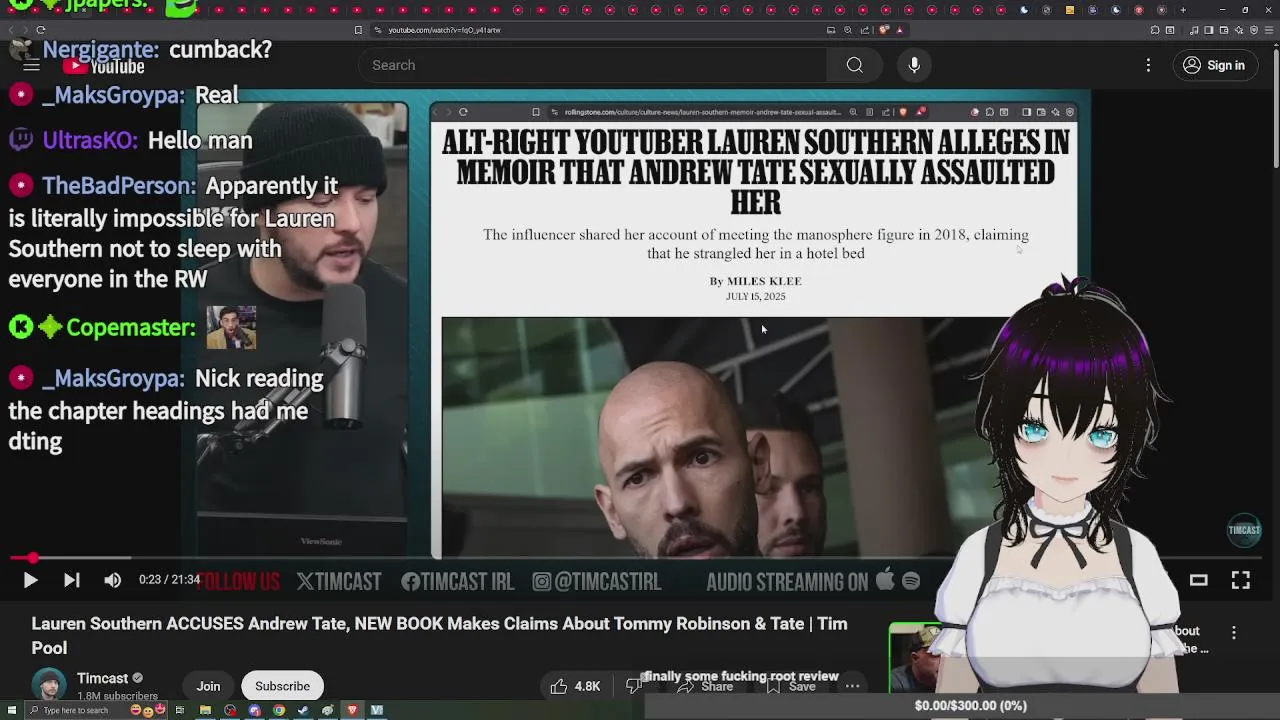Image resolution: width=1280 pixels, height=720 pixels.
Task: Save the video to a playlist
Action: click(x=791, y=687)
